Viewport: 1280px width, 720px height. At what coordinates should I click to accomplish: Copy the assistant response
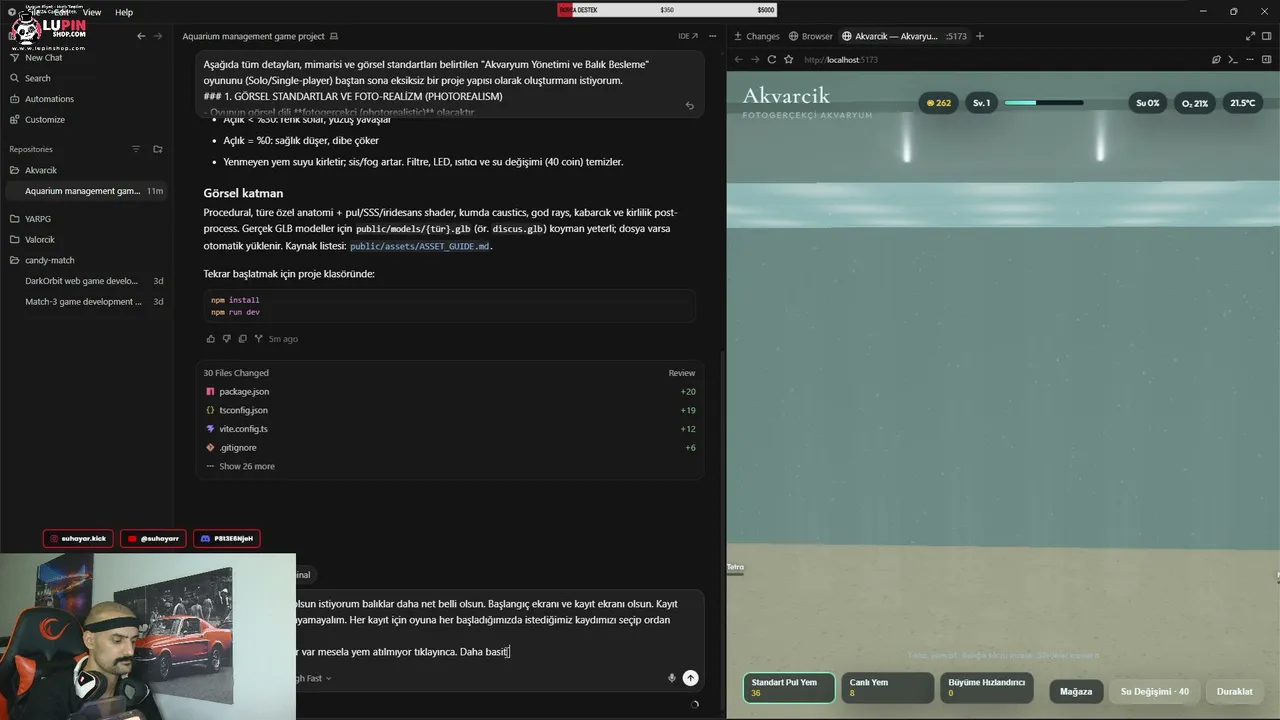(x=242, y=339)
